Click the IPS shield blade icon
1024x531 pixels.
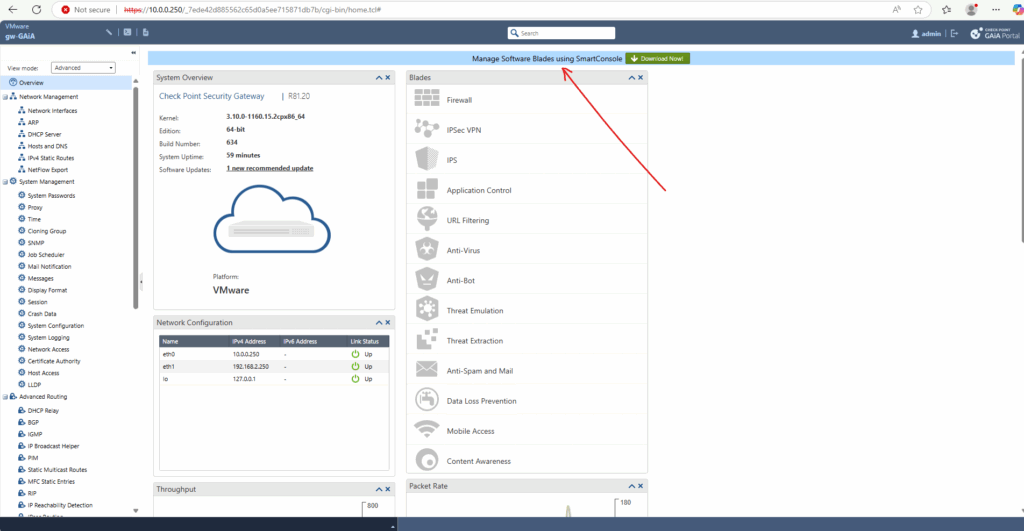click(x=426, y=159)
